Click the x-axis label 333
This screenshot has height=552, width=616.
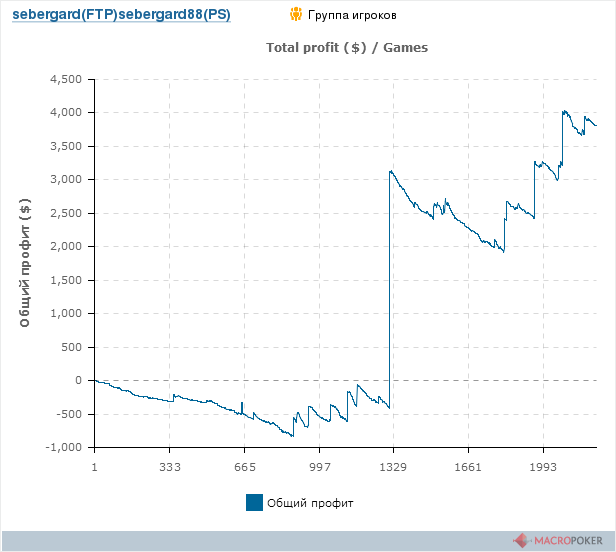[170, 467]
